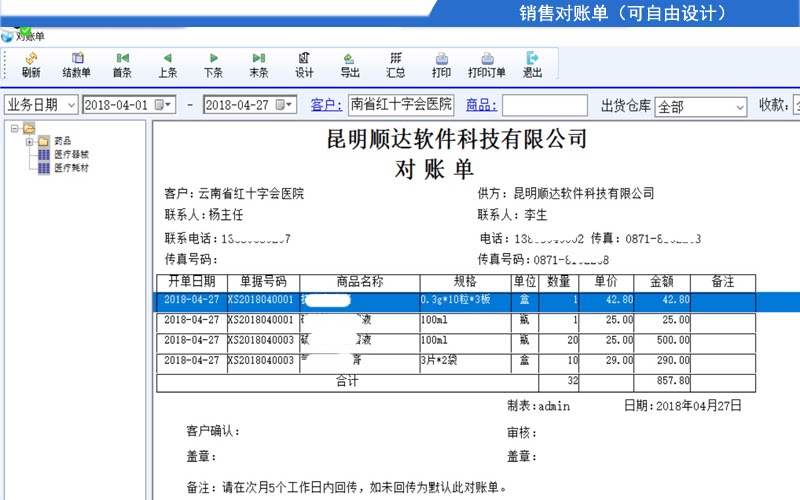The width and height of the screenshot is (800, 500).
Task: Click the 联系人: 杨主任 text
Action: pos(204,215)
